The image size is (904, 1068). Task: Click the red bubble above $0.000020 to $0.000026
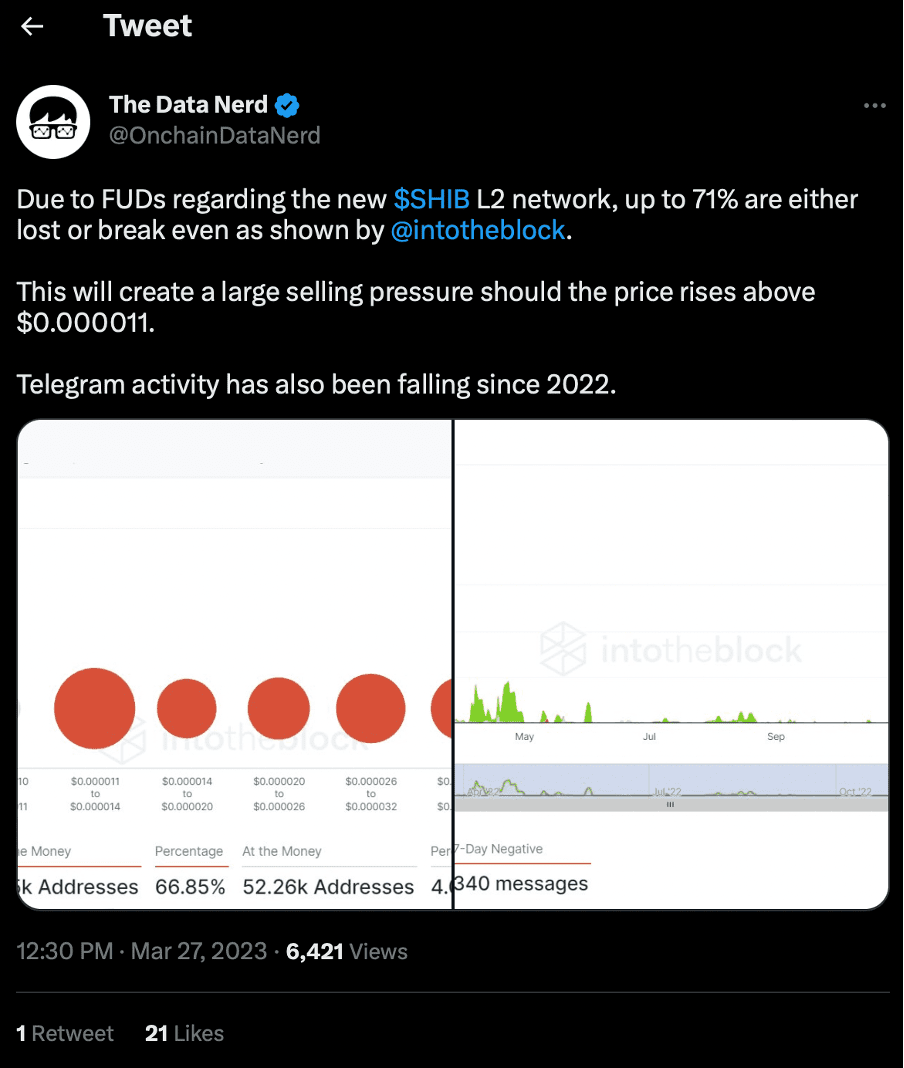[279, 708]
